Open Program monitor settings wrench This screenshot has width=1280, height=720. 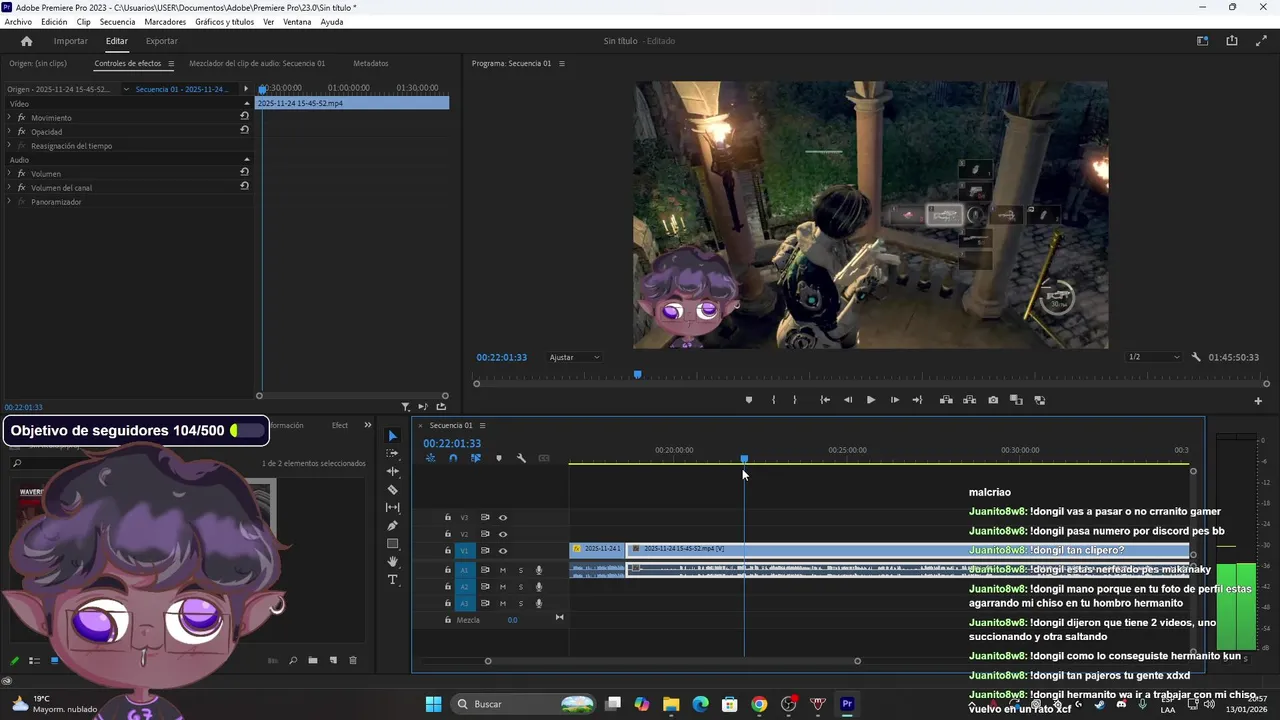pos(1196,357)
